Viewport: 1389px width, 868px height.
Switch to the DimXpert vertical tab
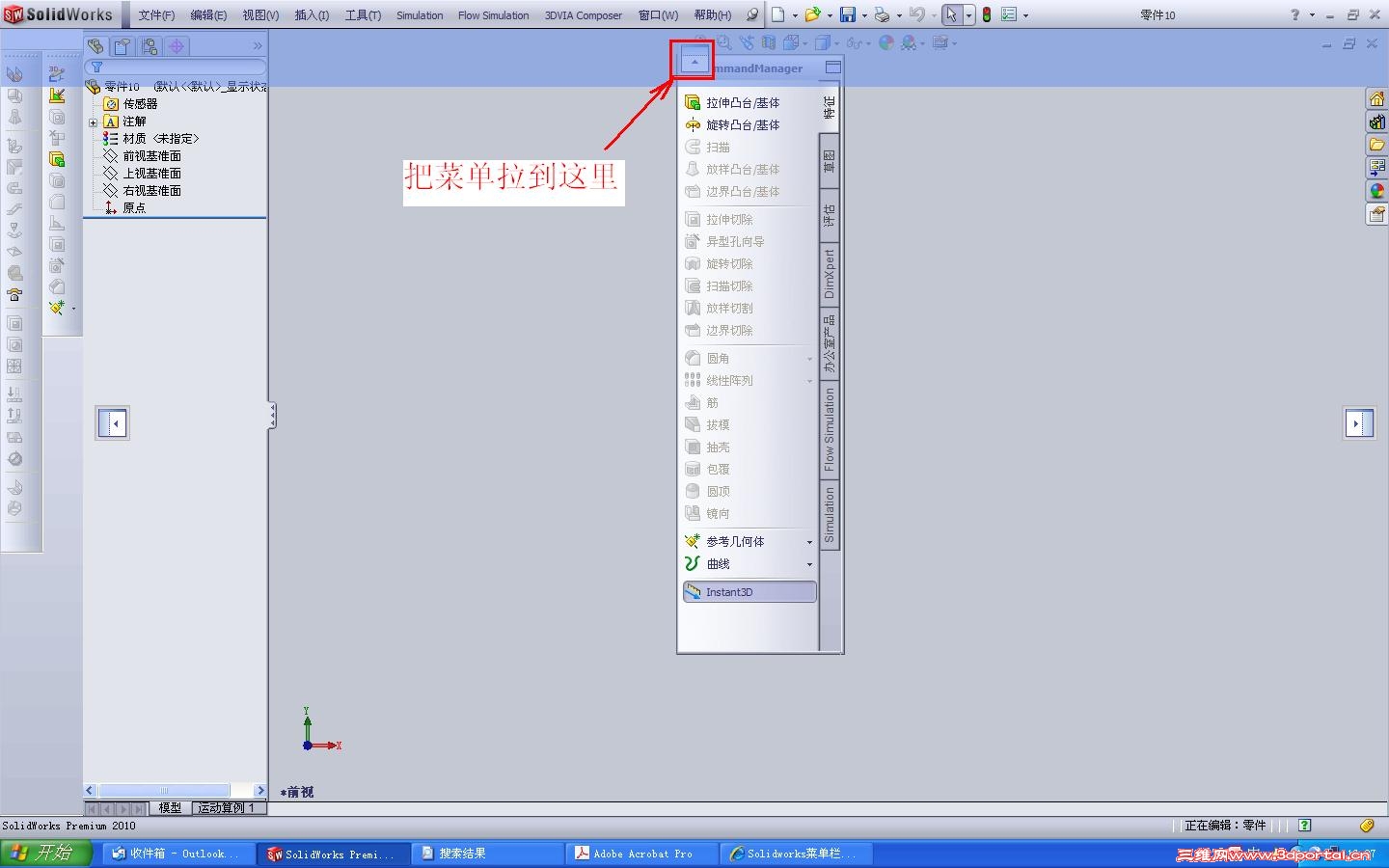[x=829, y=275]
